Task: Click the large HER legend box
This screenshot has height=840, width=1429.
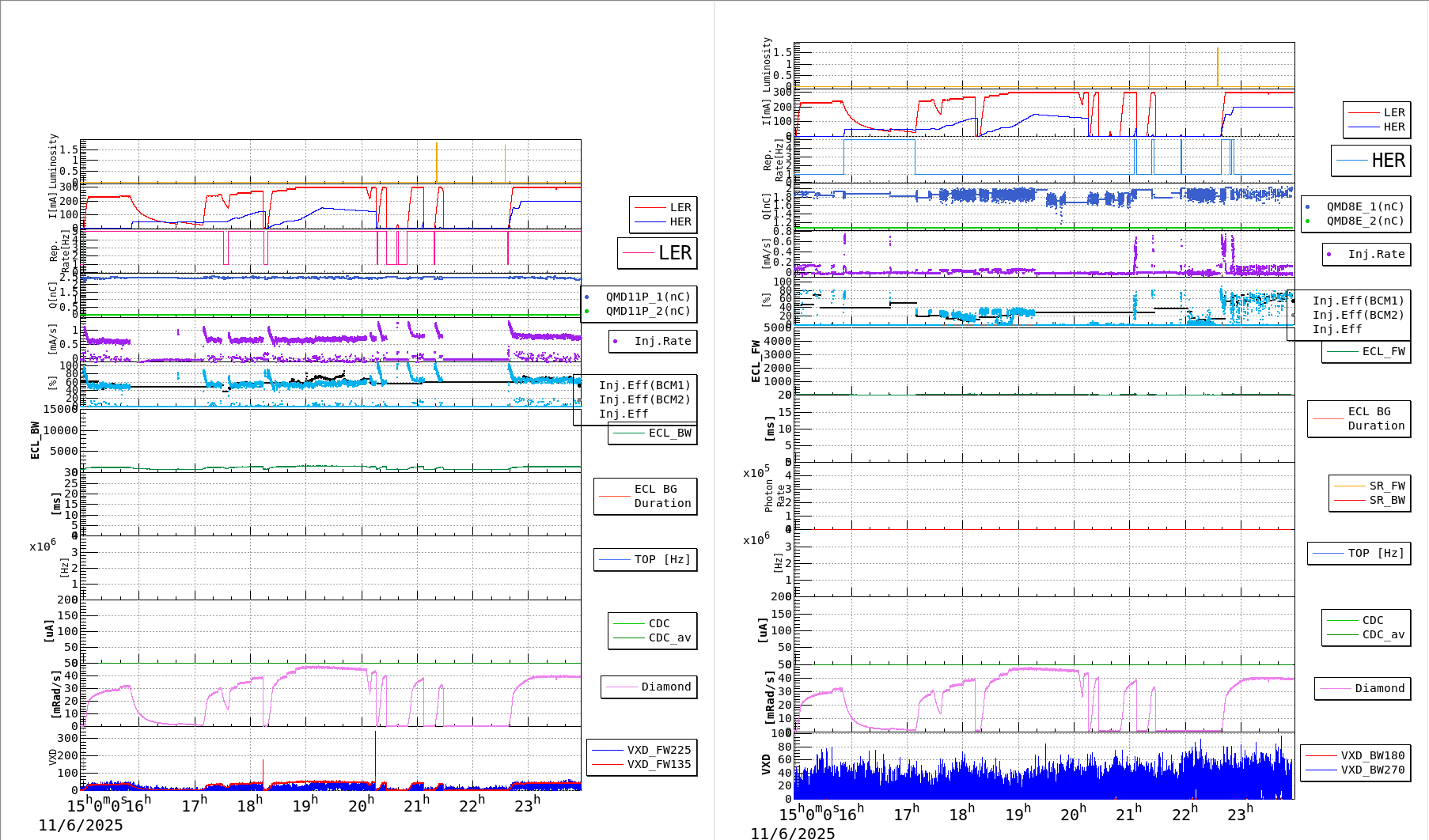Action: click(x=1370, y=161)
